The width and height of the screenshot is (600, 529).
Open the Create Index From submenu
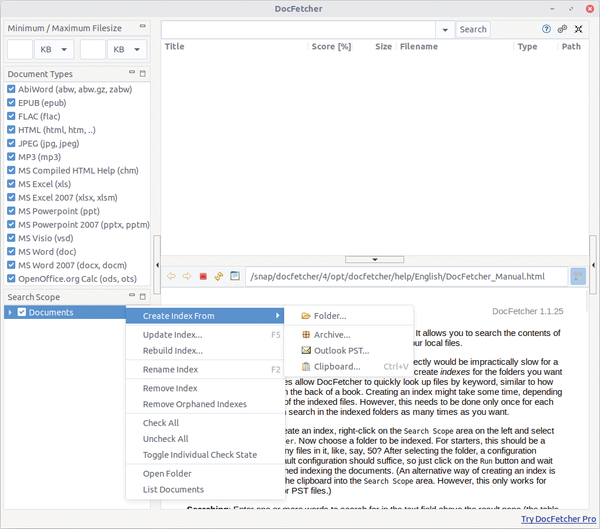click(x=205, y=316)
